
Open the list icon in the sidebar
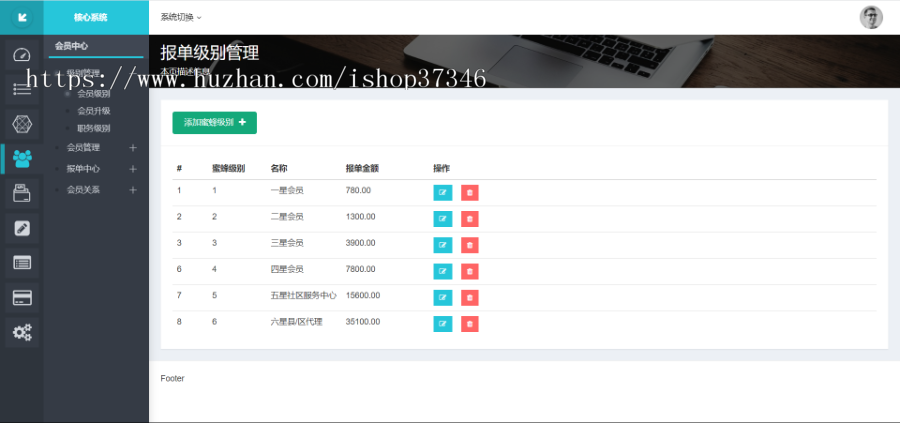[x=22, y=89]
